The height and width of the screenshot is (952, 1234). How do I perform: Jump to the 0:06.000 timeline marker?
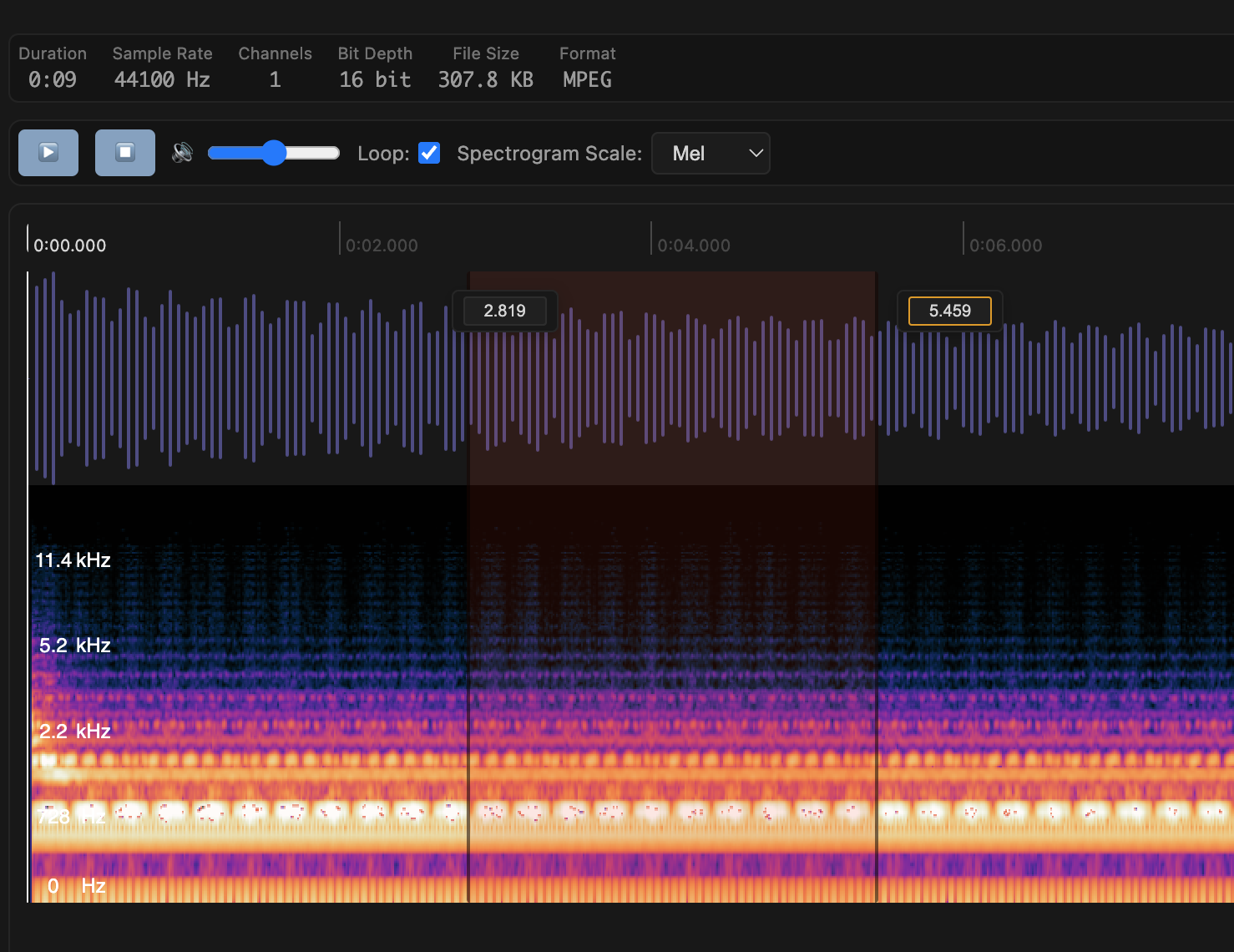1005,246
